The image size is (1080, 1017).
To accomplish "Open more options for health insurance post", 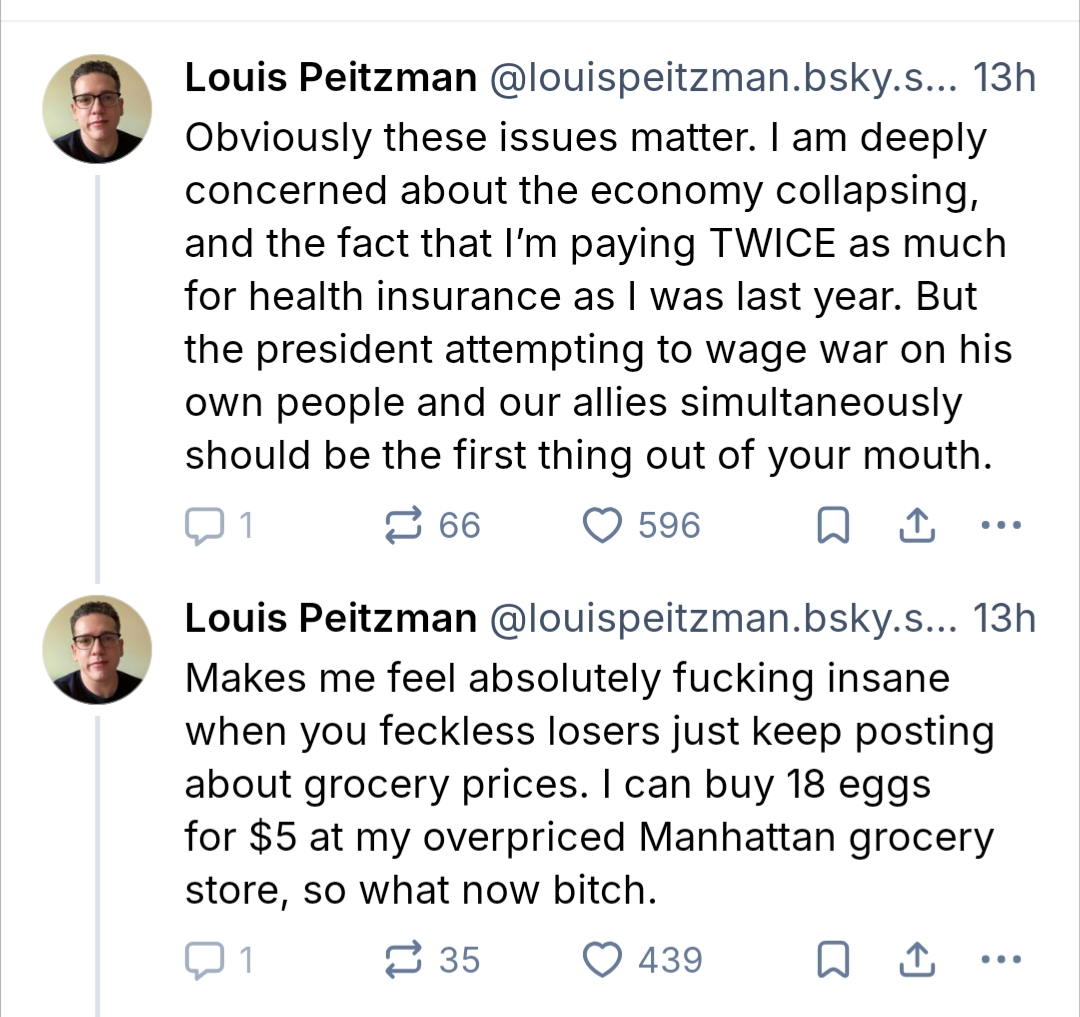I will [1001, 526].
